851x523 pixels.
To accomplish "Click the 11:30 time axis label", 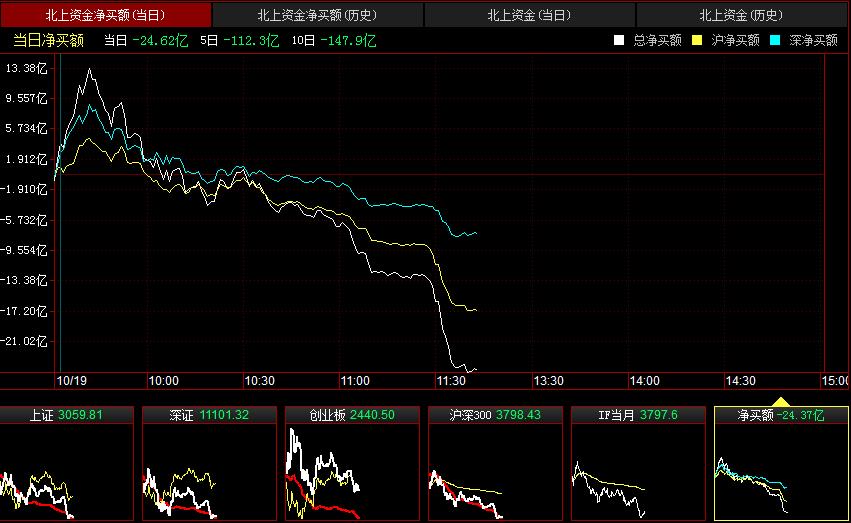I will (x=451, y=381).
